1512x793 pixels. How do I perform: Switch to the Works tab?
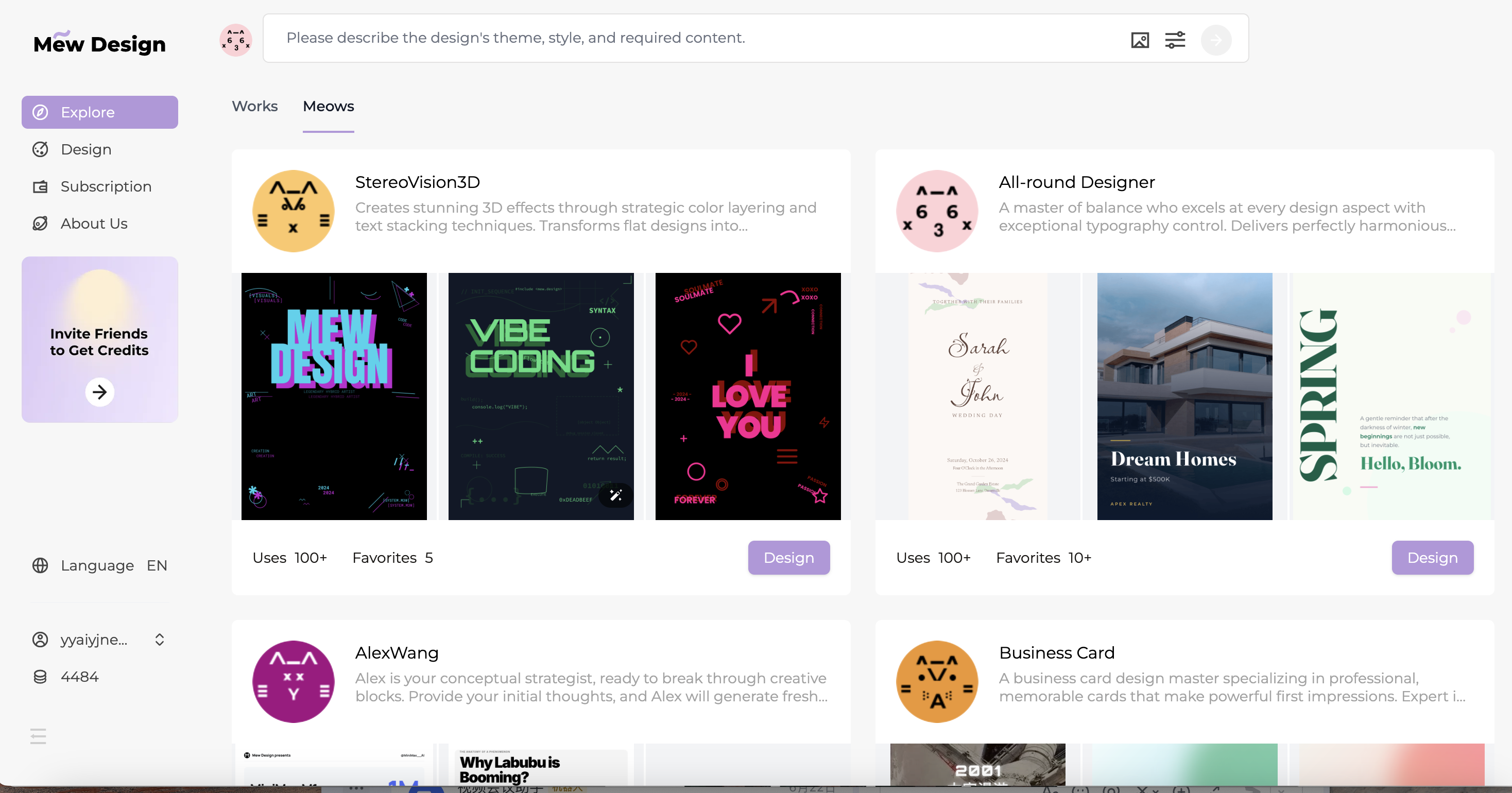pos(255,106)
